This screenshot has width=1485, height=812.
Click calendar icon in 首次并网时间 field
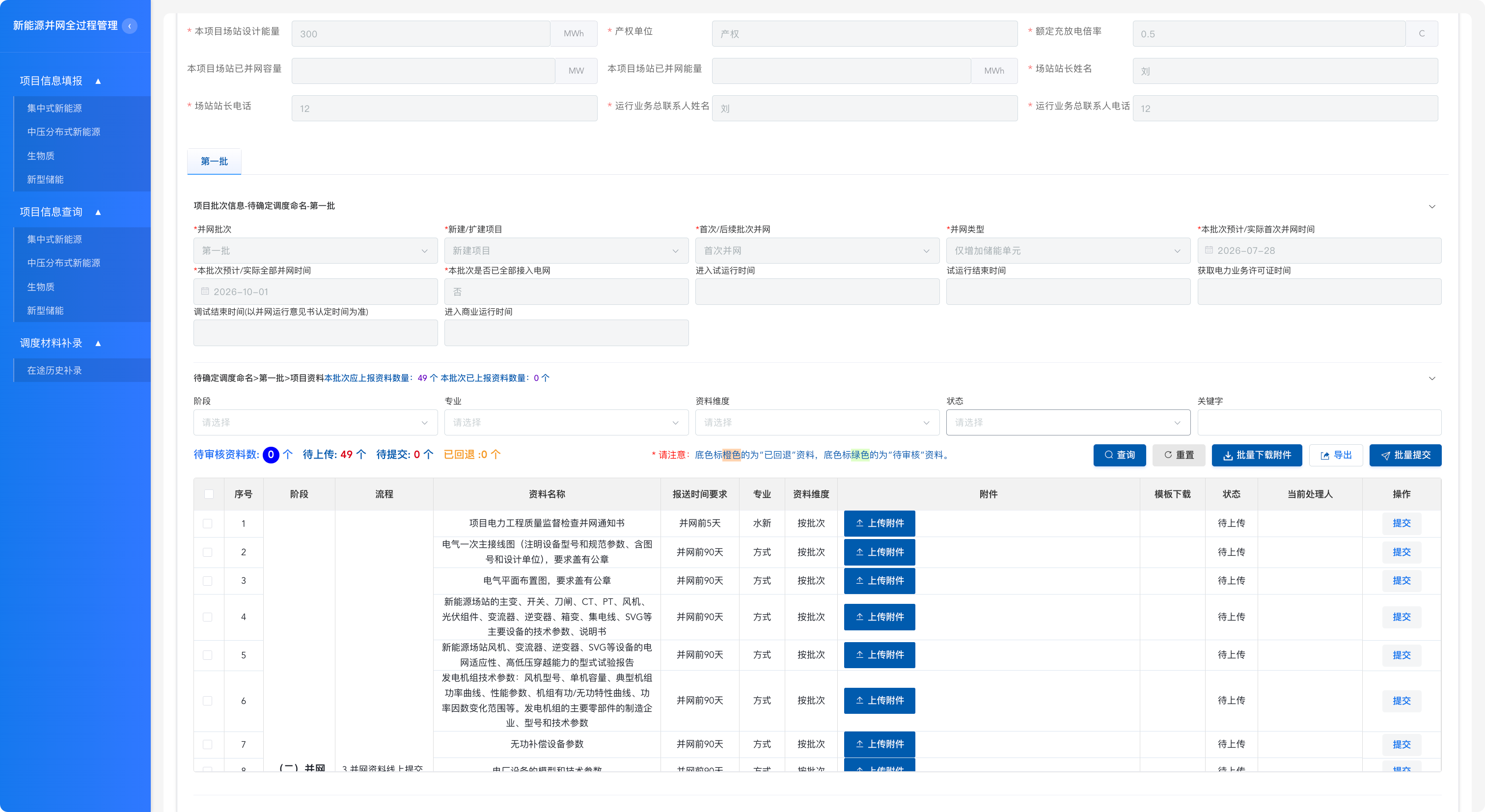[1209, 250]
